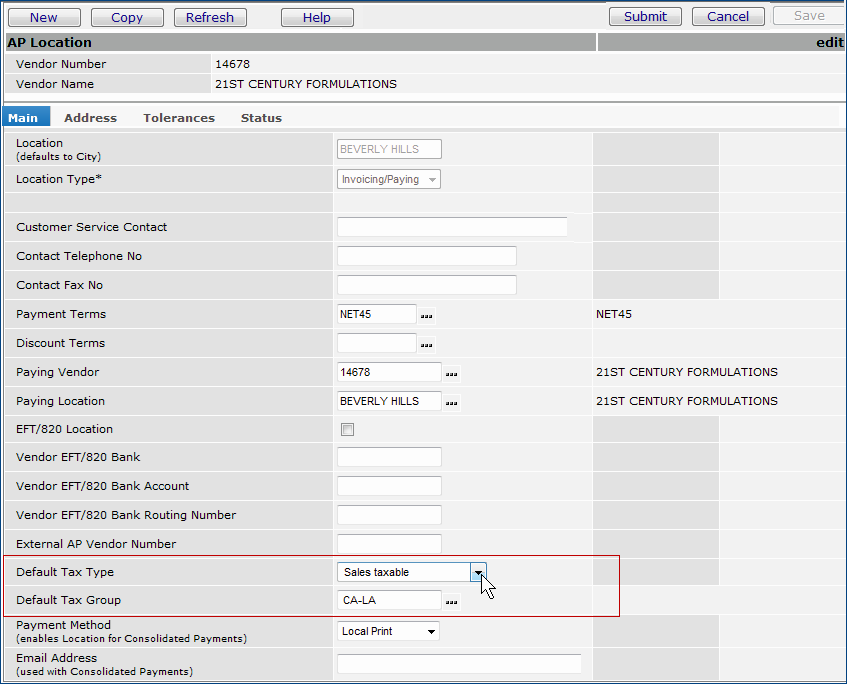This screenshot has height=684, width=847.
Task: Click the Refresh button
Action: 210,18
